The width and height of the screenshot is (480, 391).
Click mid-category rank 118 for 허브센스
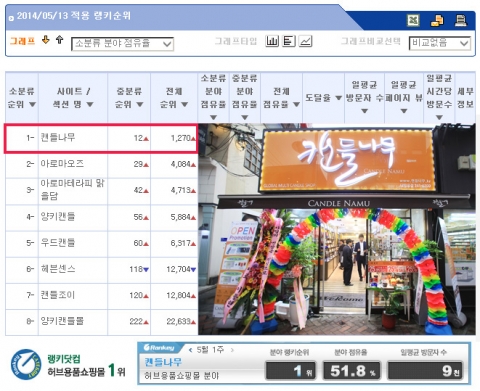click(x=136, y=269)
